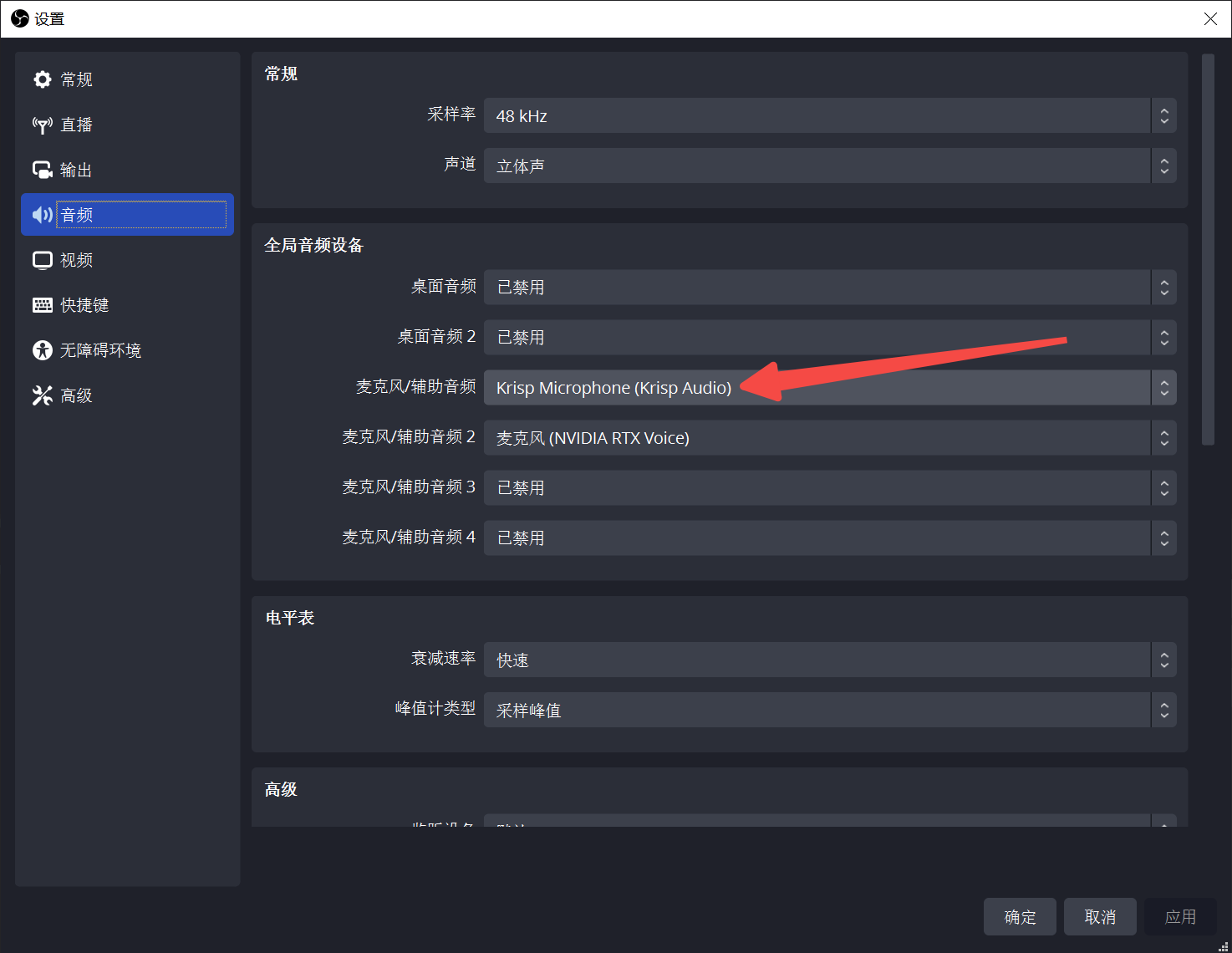Open the 常规 settings page
This screenshot has width=1232, height=953.
click(x=127, y=79)
